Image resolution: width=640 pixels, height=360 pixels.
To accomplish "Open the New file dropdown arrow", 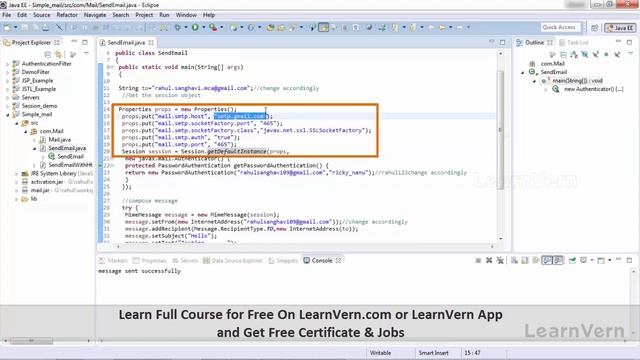I will coord(16,27).
